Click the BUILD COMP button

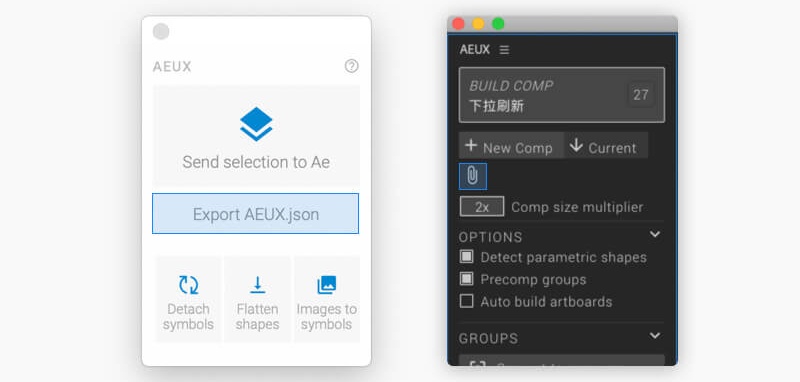coord(562,95)
